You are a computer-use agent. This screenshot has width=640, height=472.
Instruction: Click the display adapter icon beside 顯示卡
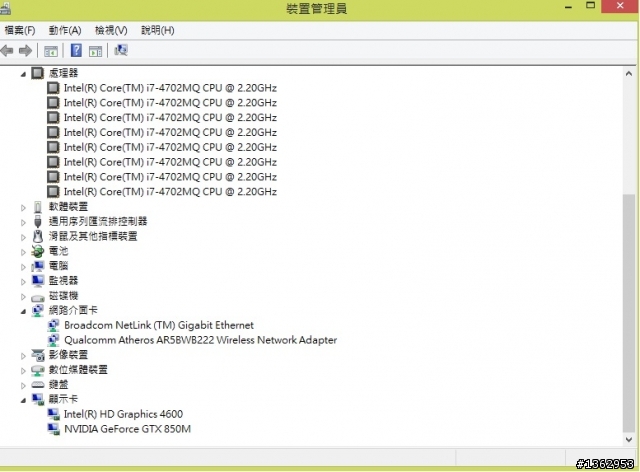[38, 400]
